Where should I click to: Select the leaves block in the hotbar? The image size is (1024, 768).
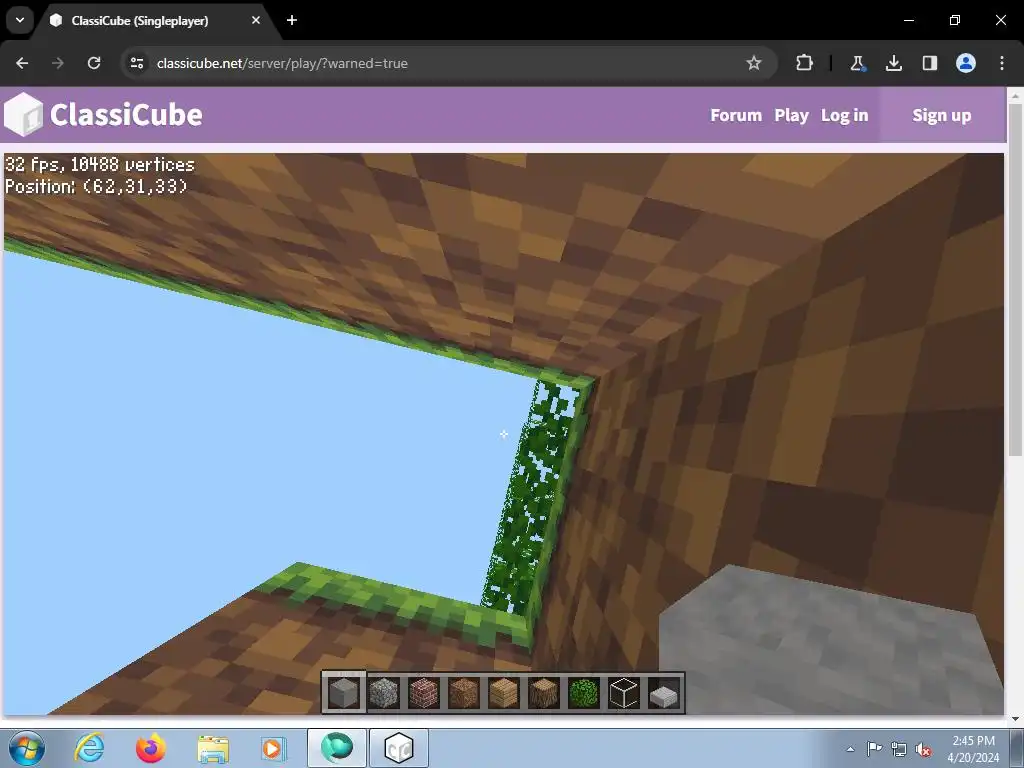pos(584,693)
